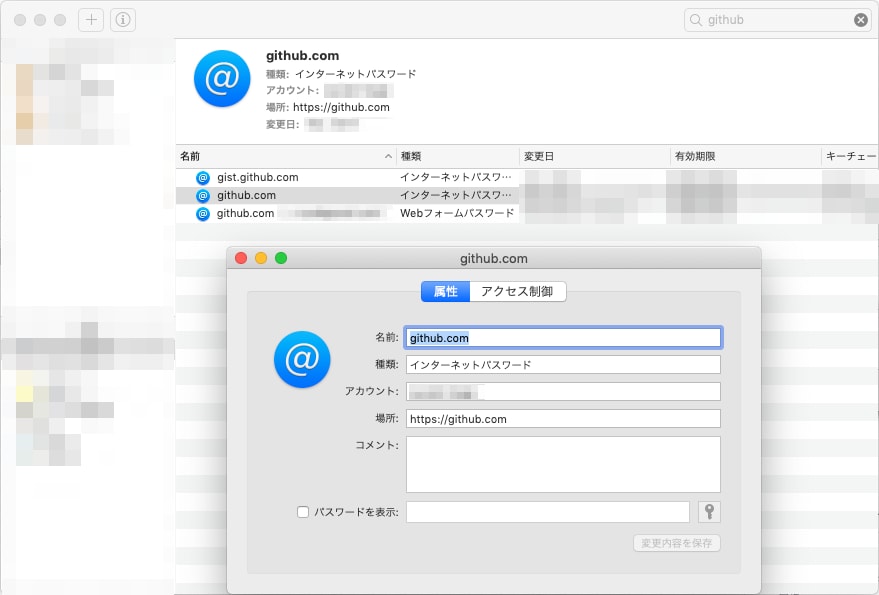Click the コメント text area
This screenshot has width=879, height=595.
(x=563, y=464)
